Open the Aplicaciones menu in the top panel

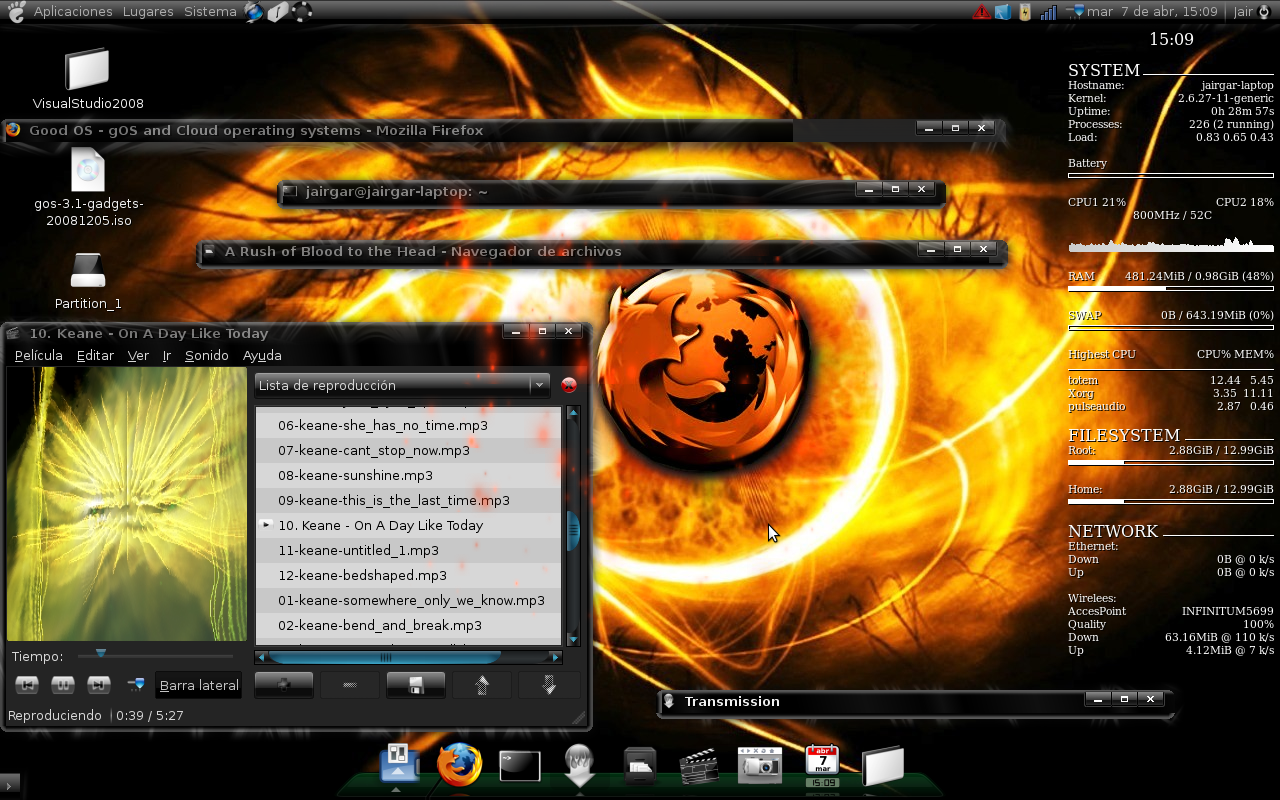point(73,12)
